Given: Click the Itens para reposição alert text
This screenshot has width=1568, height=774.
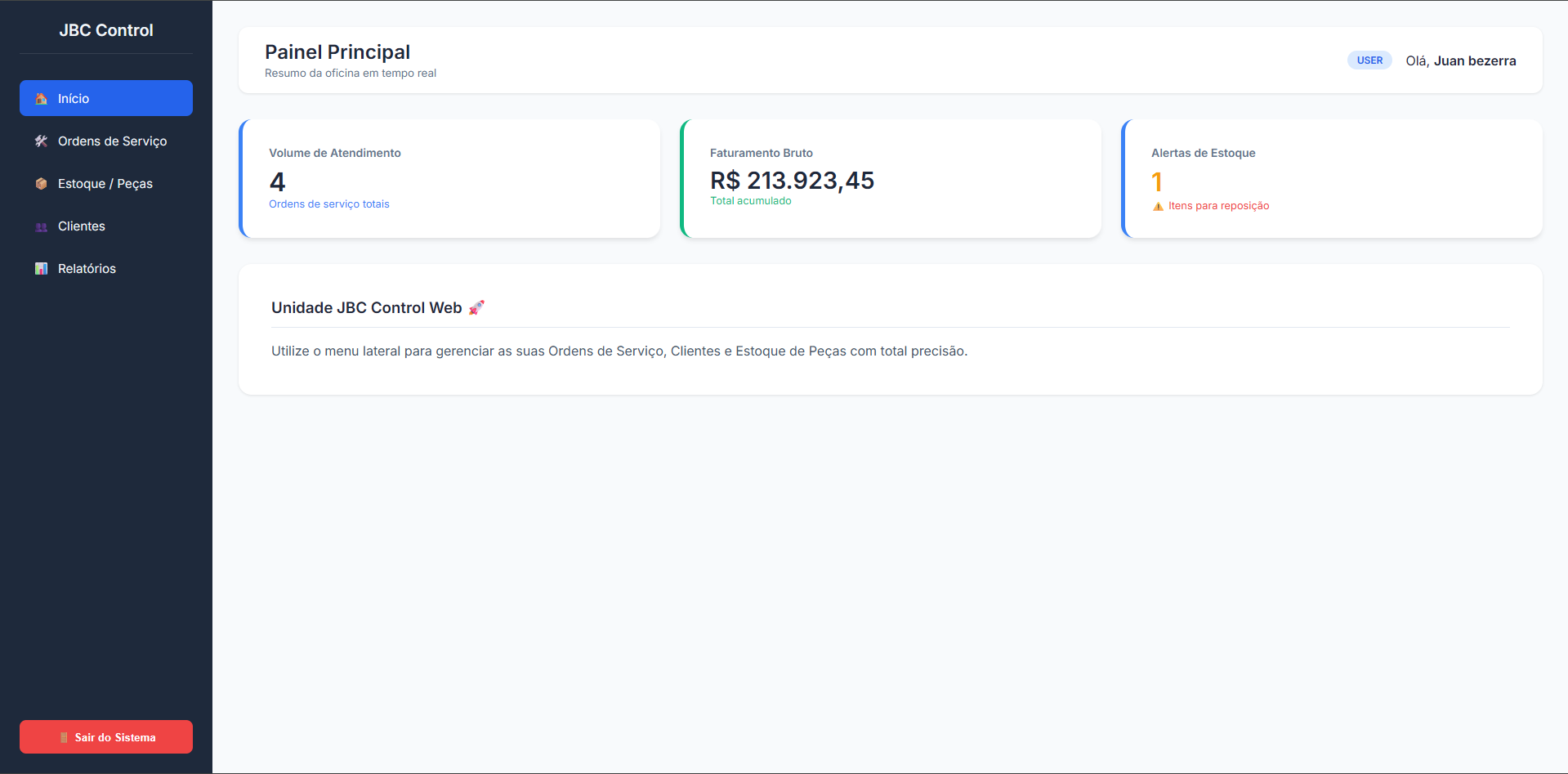Looking at the screenshot, I should [x=1218, y=206].
